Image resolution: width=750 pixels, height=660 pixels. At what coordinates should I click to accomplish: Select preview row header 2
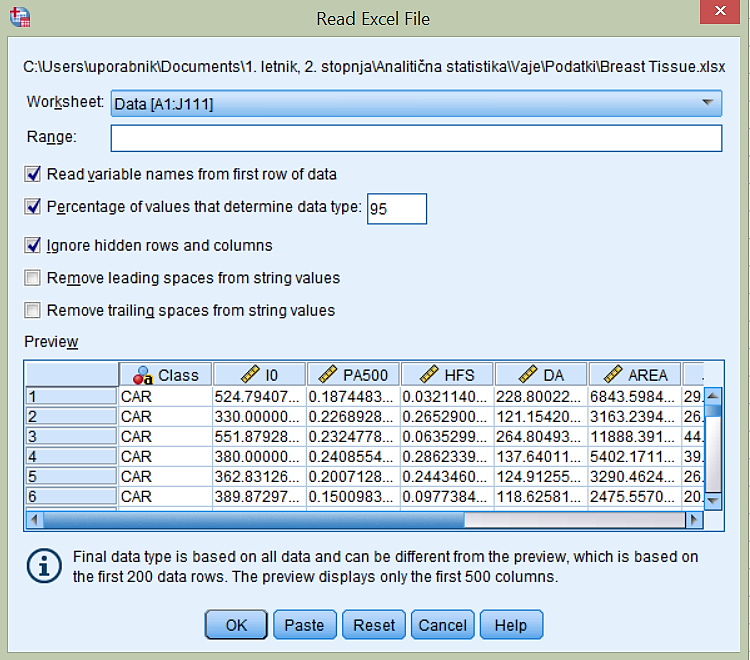tap(71, 417)
